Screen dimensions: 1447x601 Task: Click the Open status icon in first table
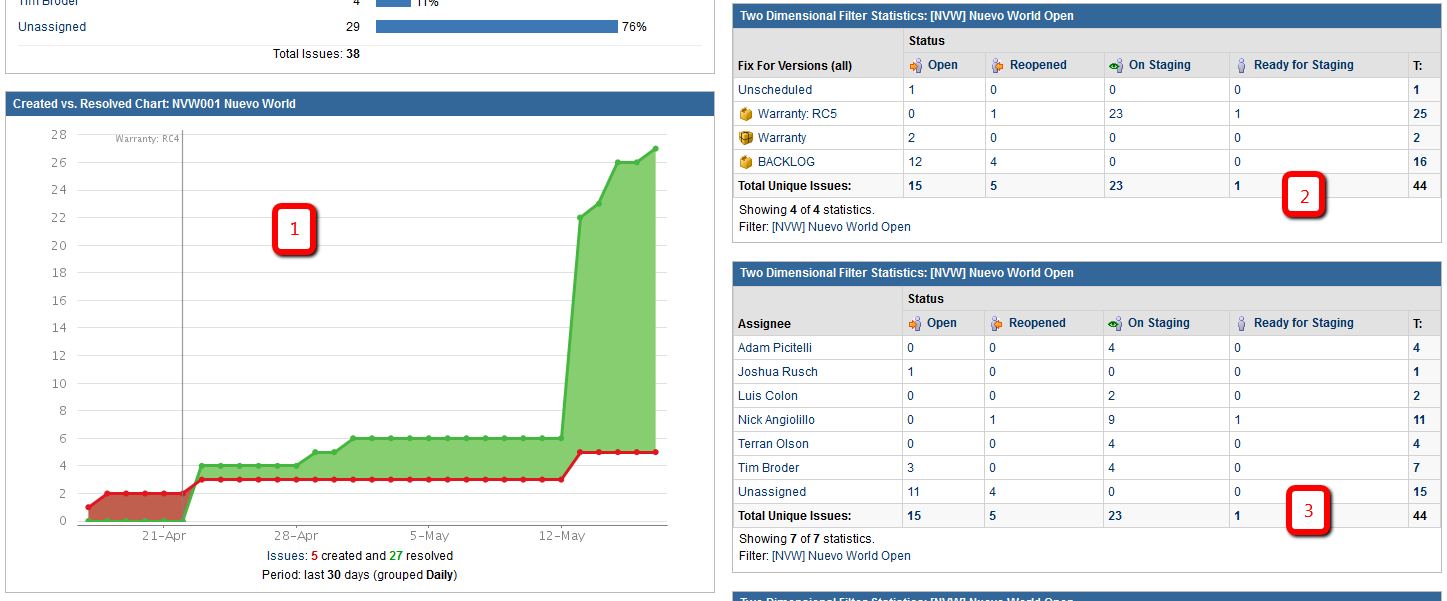[915, 65]
